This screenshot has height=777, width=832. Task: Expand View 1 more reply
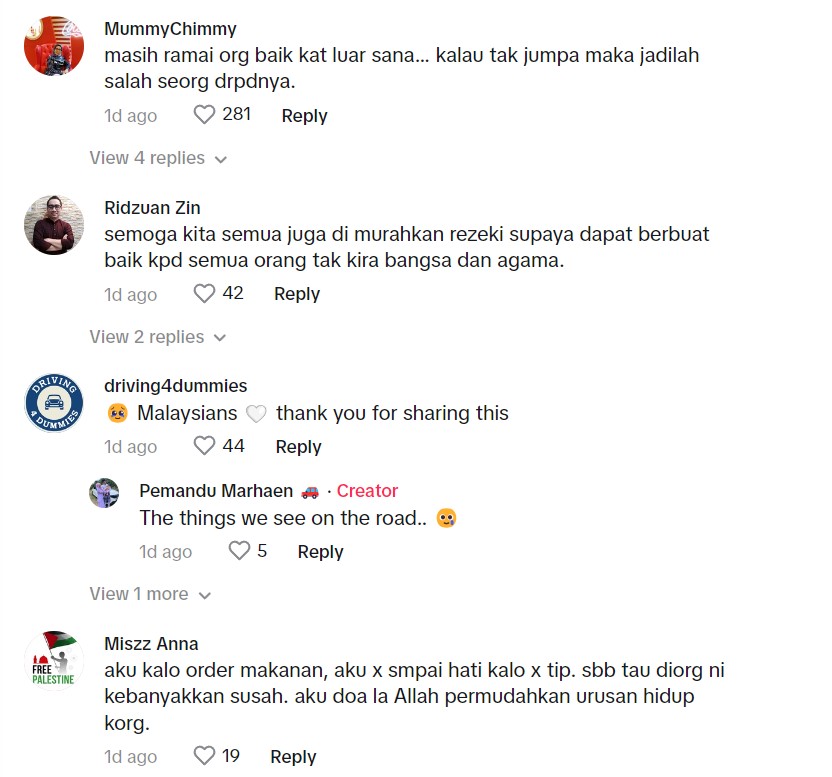(150, 594)
